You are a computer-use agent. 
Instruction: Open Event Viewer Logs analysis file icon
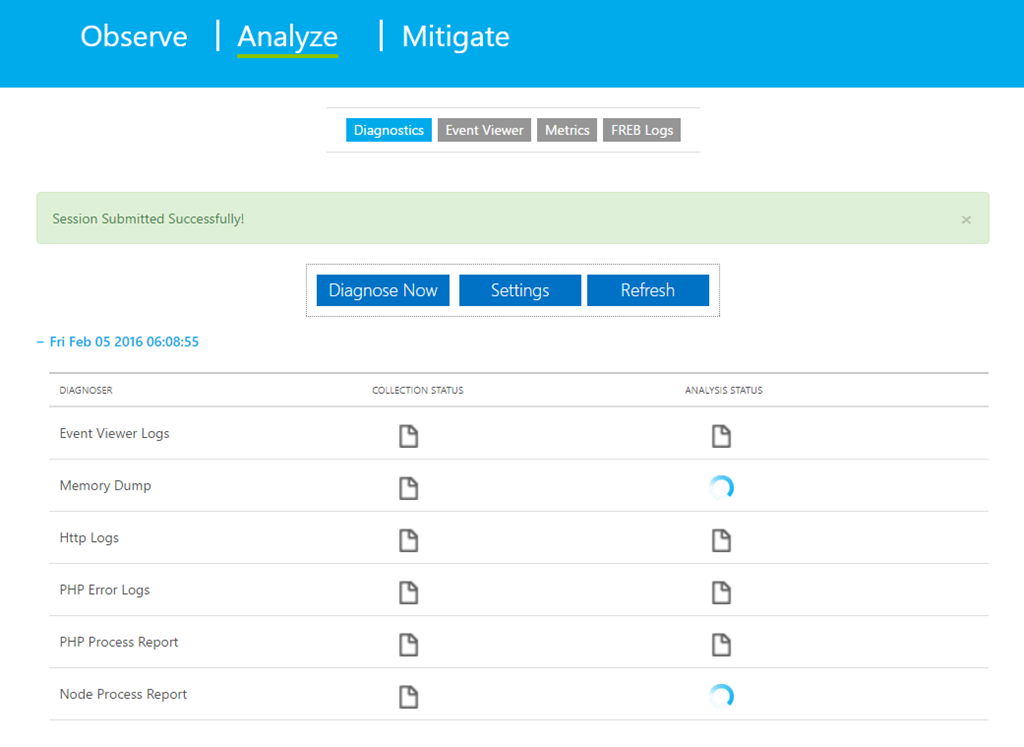coord(721,436)
